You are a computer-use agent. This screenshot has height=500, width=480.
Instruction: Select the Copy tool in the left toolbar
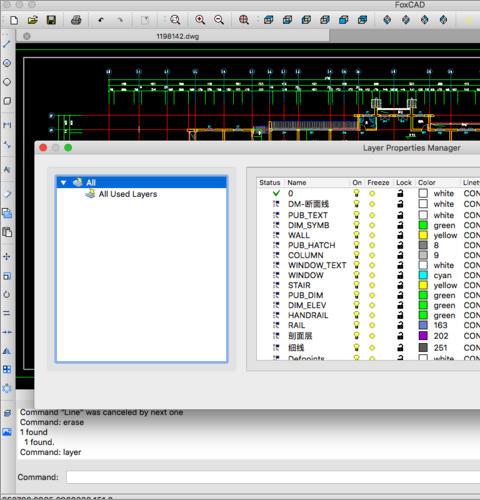[x=7, y=213]
